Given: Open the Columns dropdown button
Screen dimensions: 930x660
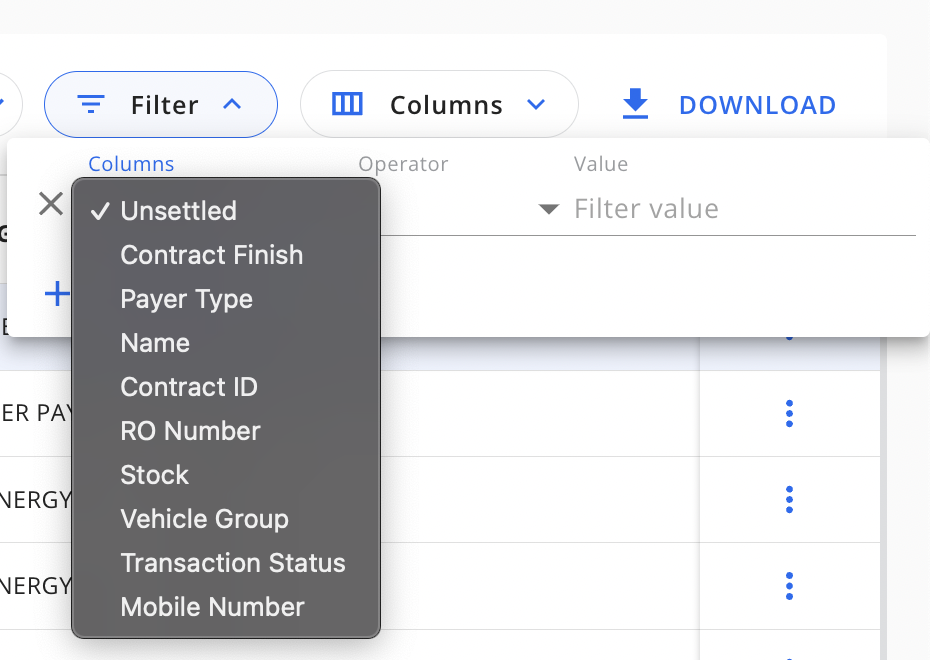Looking at the screenshot, I should pos(439,105).
